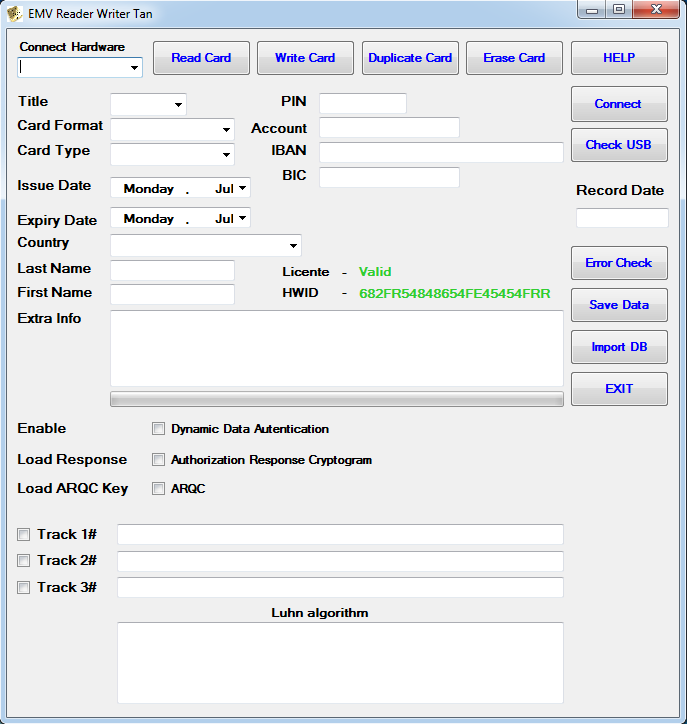Click the horizontal bar under Extra Info
The height and width of the screenshot is (724, 687).
pos(336,399)
